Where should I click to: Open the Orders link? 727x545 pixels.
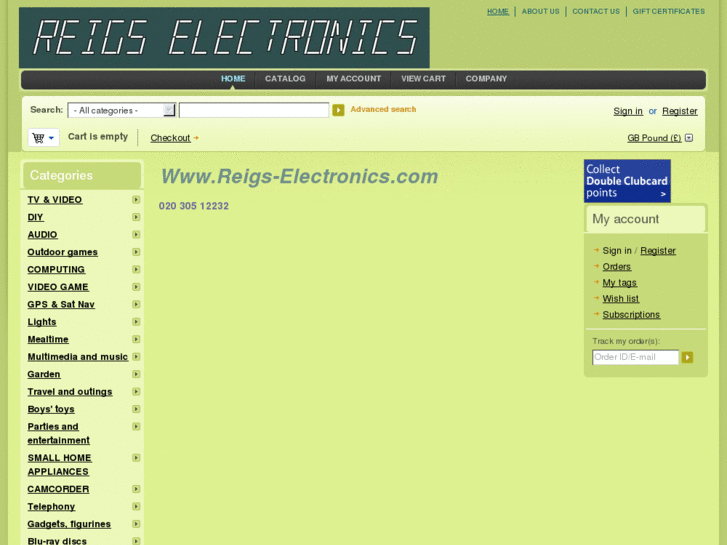(x=617, y=267)
